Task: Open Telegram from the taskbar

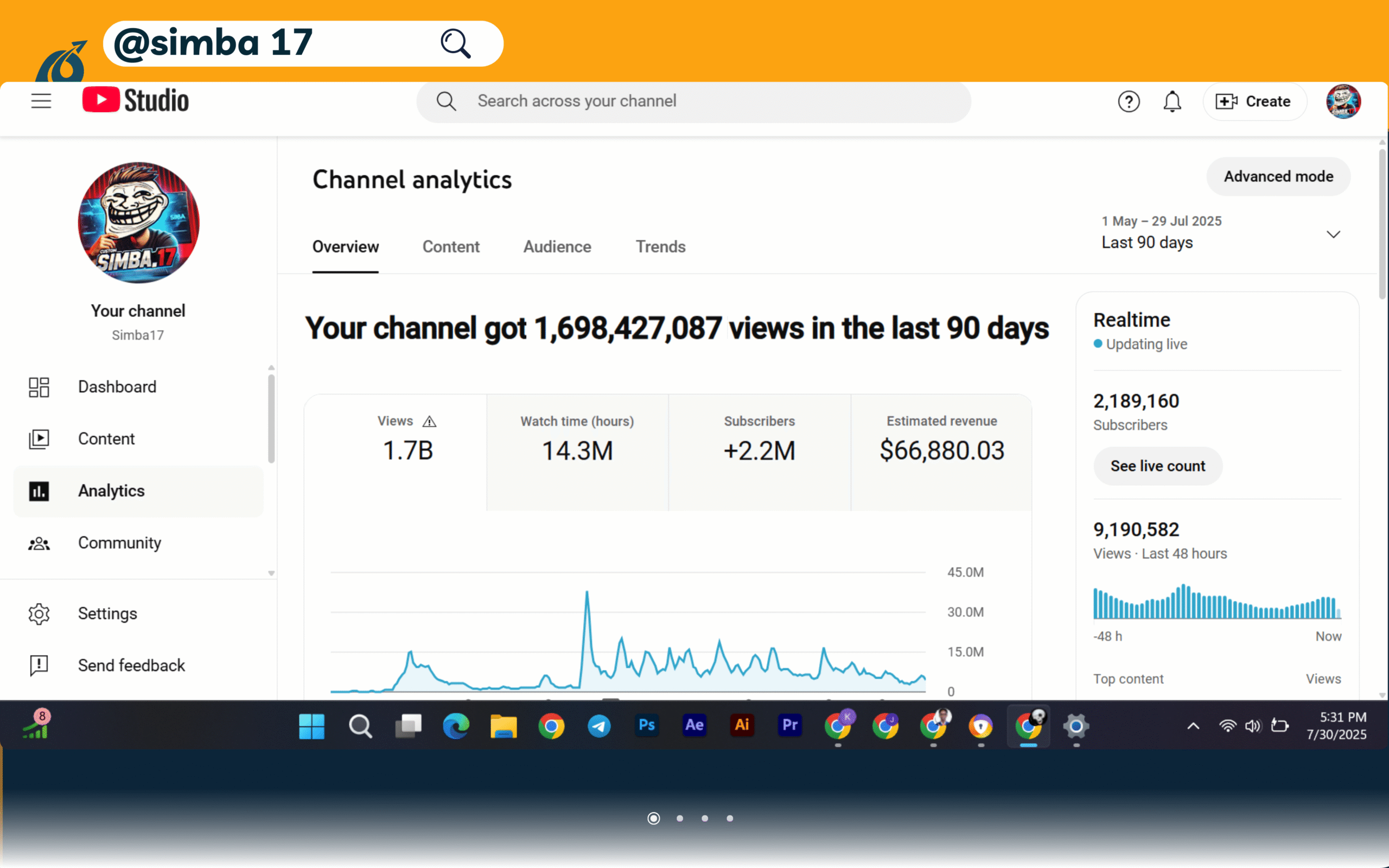Action: pos(598,726)
